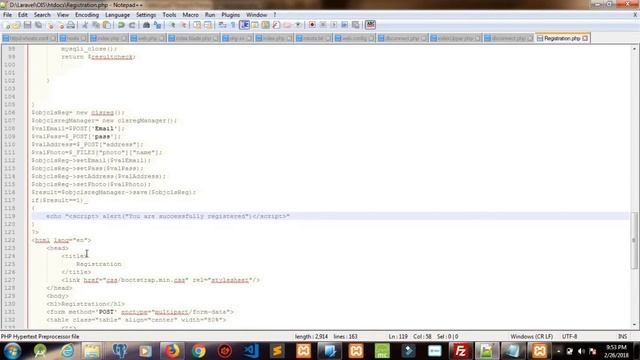Open the Window menu
The height and width of the screenshot is (360, 640).
click(x=256, y=15)
